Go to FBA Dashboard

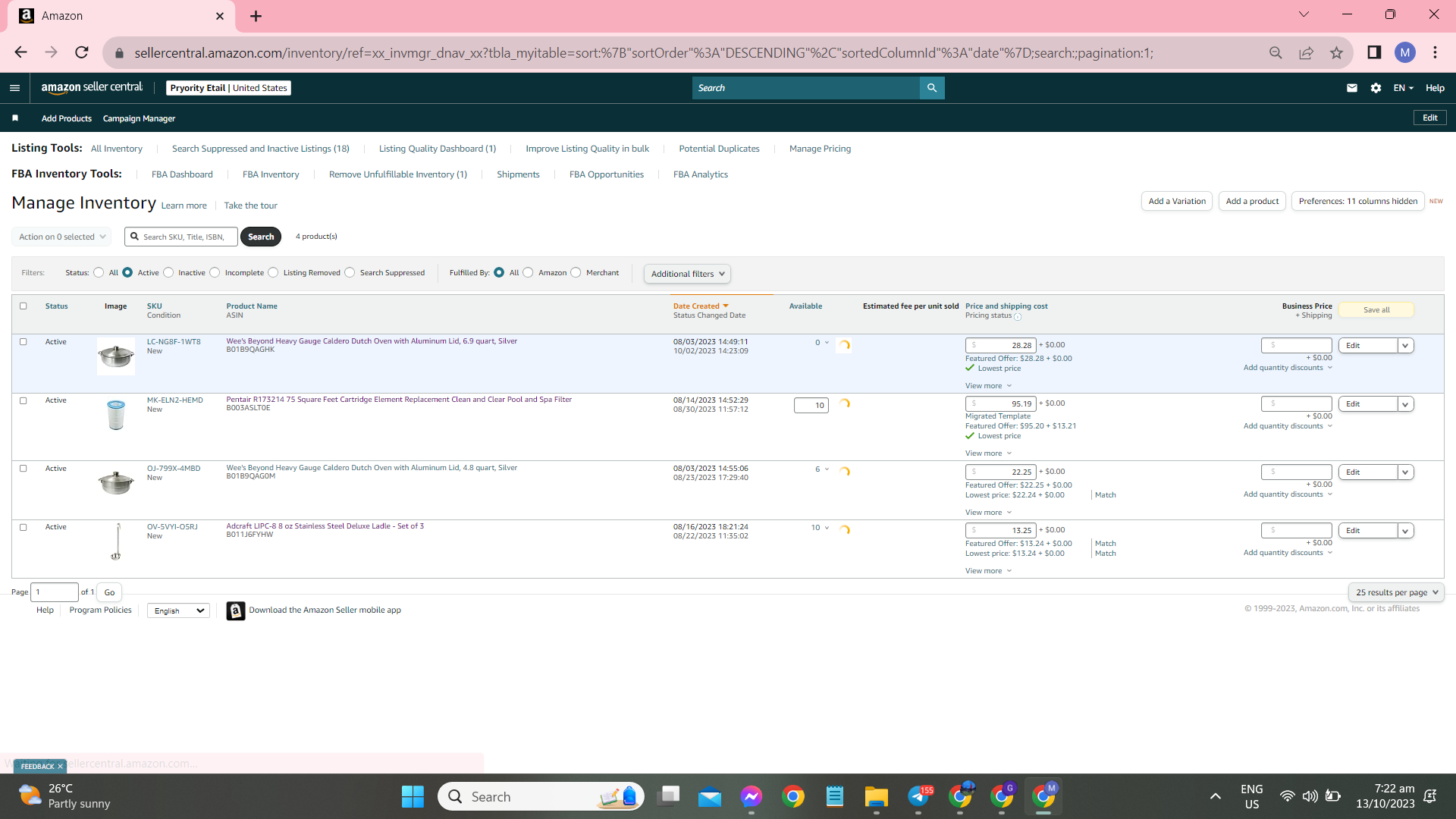[182, 174]
